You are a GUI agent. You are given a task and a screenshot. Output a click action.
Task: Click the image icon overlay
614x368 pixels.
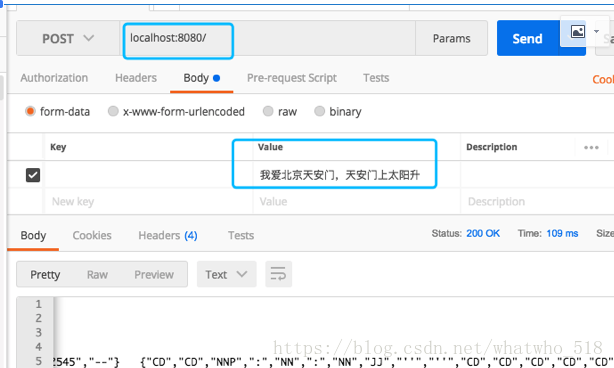(578, 31)
